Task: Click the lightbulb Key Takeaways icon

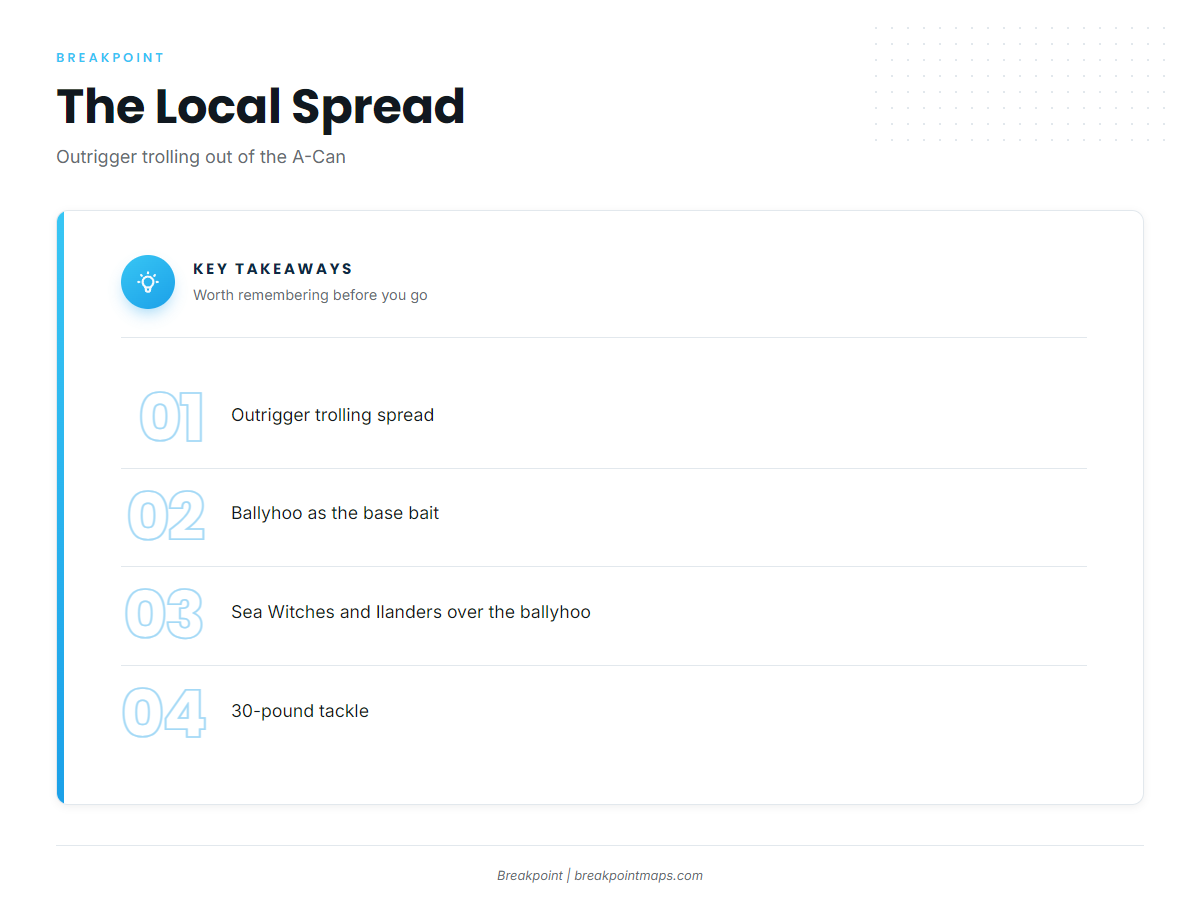Action: point(148,282)
